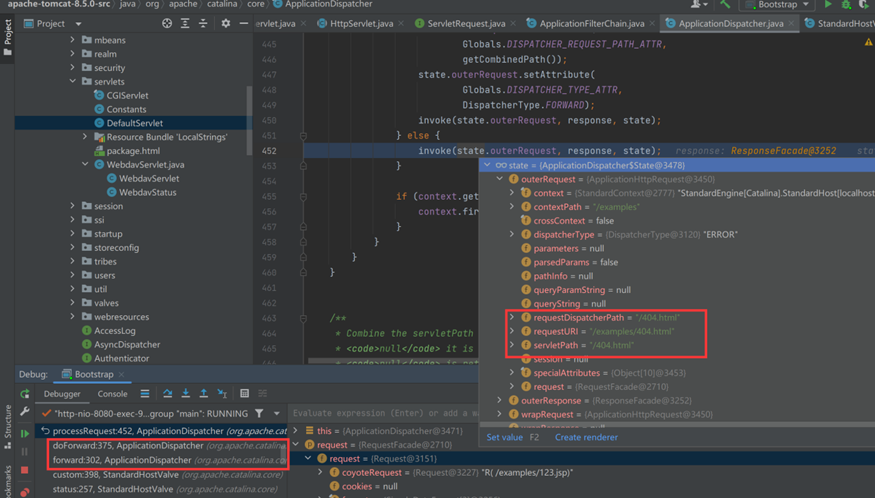Click the warning triangle in editor corner
Viewport: 875px width, 498px height.
[868, 42]
